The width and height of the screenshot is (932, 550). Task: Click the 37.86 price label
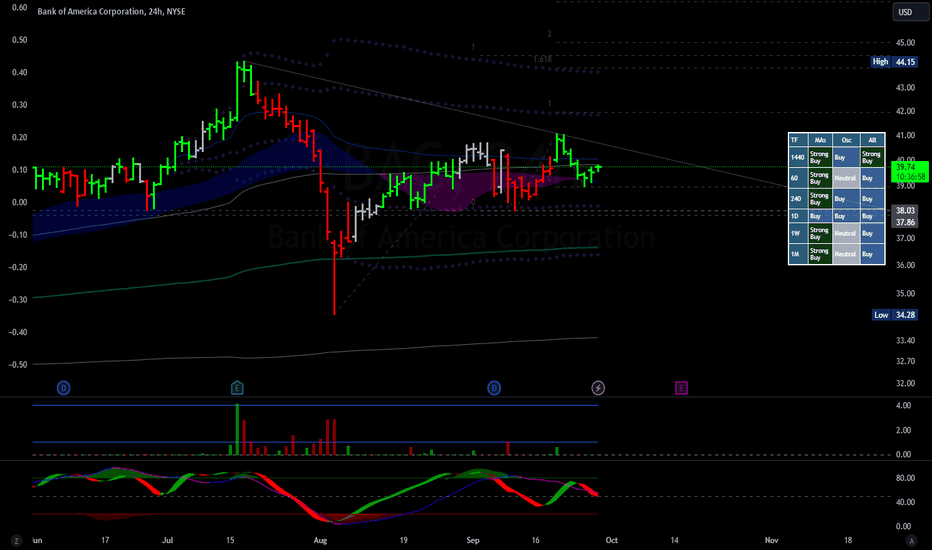(x=905, y=222)
